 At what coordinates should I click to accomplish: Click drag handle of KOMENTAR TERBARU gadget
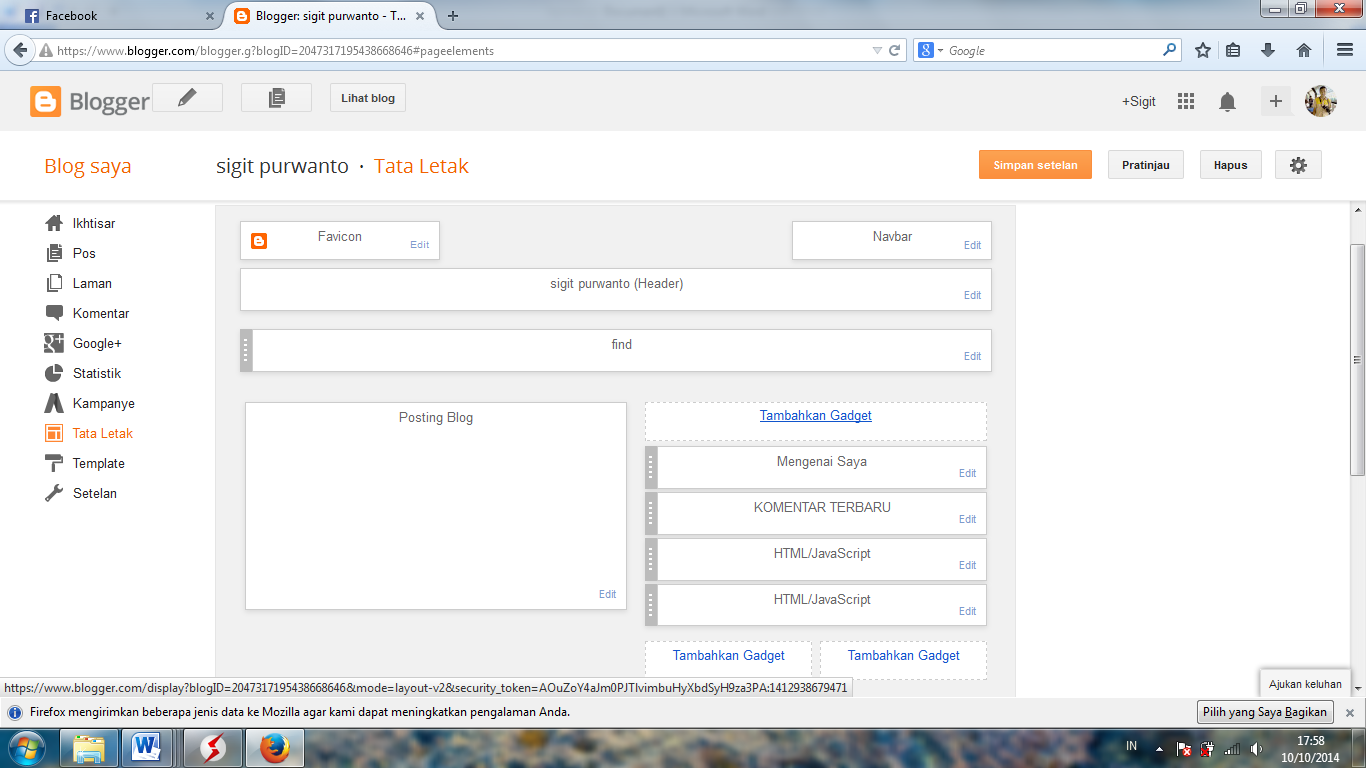coord(651,513)
